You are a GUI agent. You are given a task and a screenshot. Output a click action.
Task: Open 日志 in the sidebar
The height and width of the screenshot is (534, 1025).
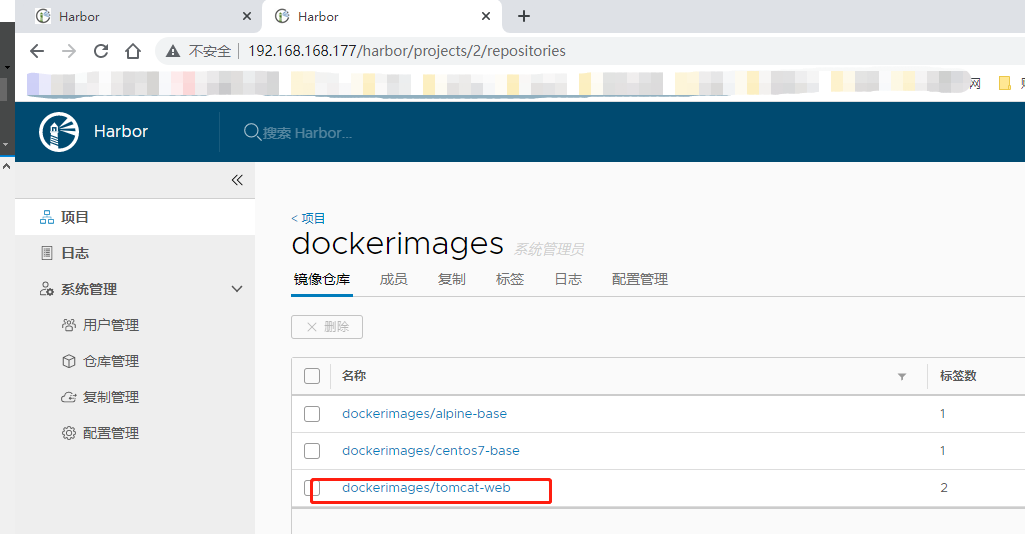[x=135, y=253]
